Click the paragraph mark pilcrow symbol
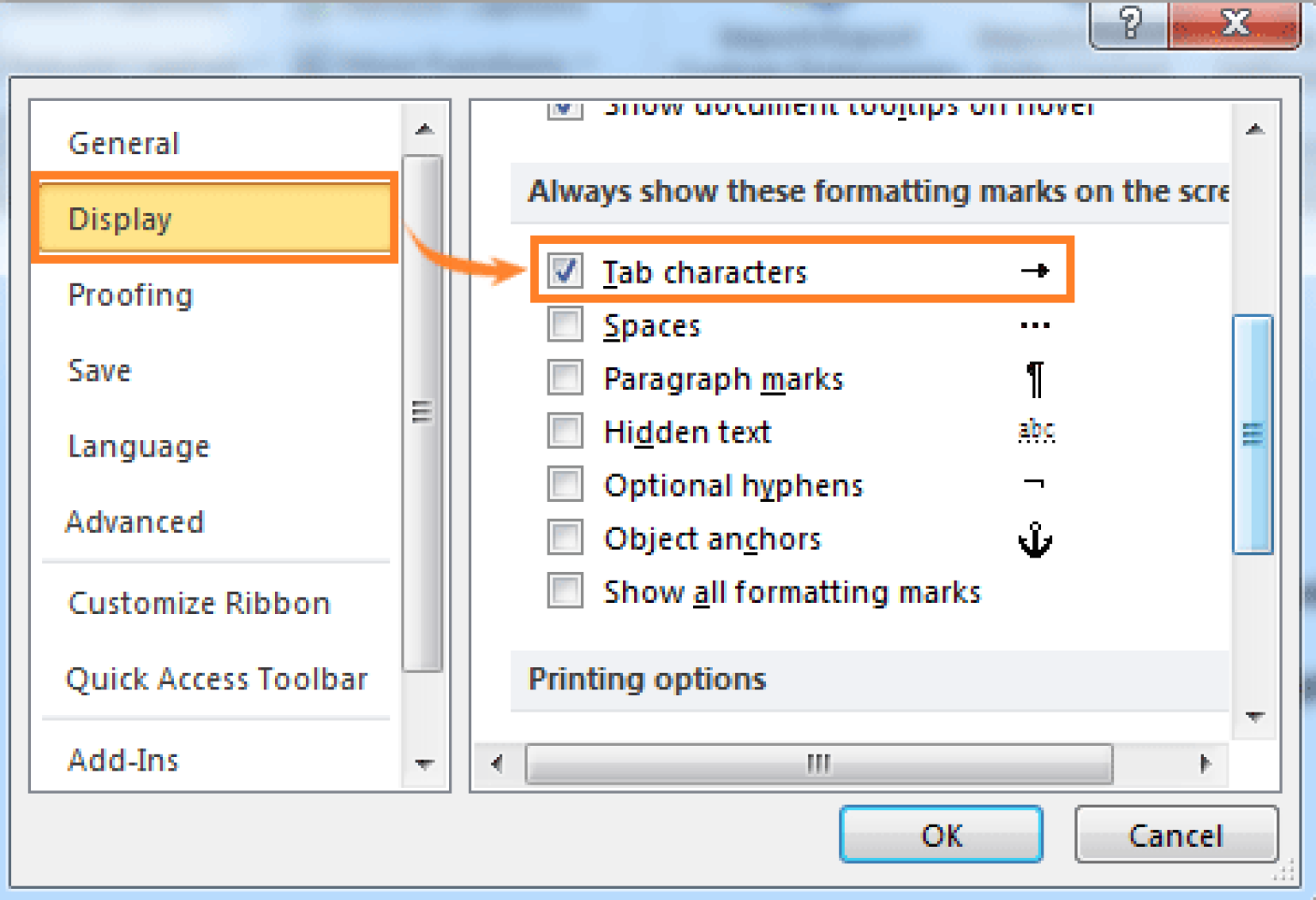1316x900 pixels. click(x=1034, y=379)
